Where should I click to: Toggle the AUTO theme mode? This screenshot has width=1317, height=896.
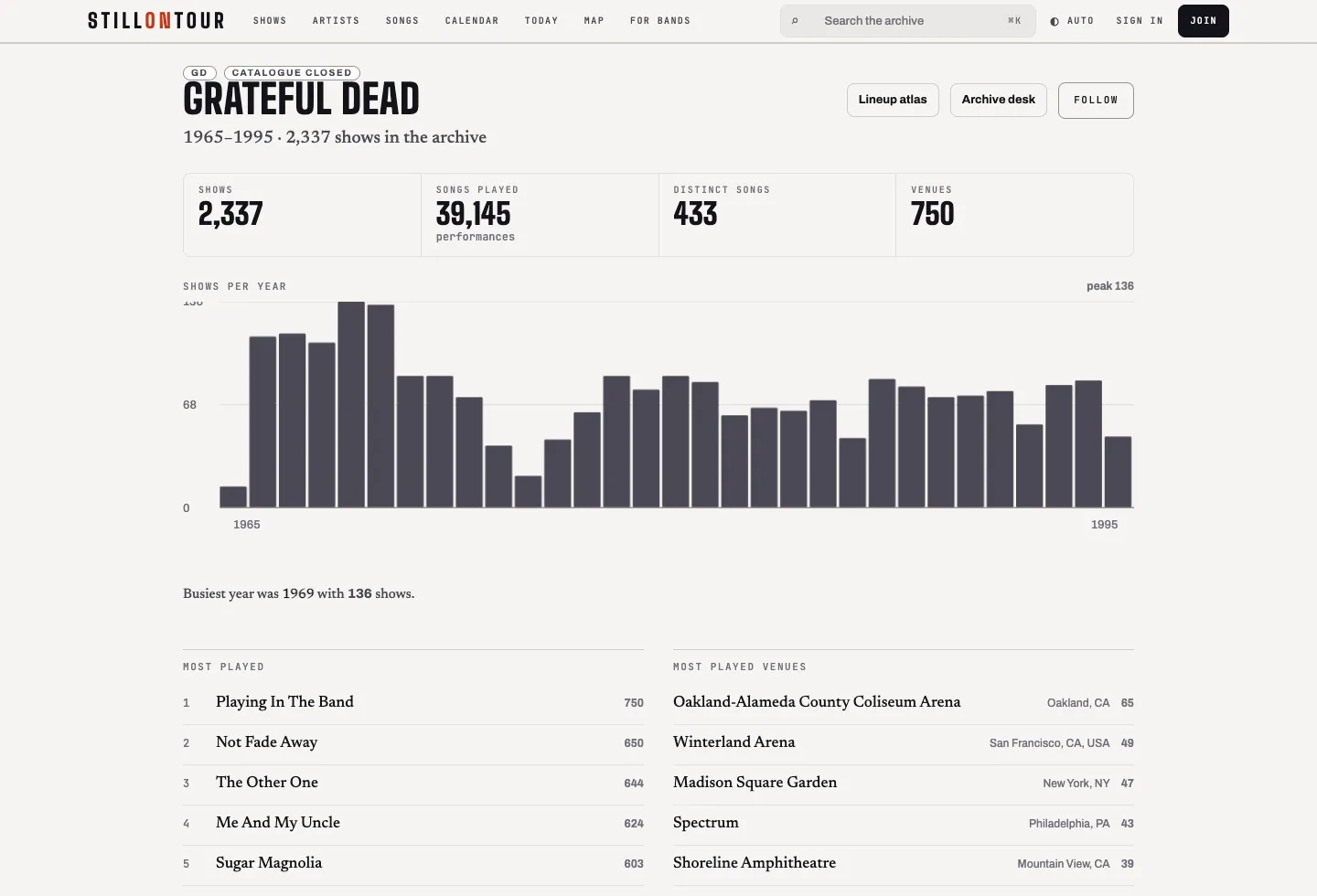coord(1072,21)
